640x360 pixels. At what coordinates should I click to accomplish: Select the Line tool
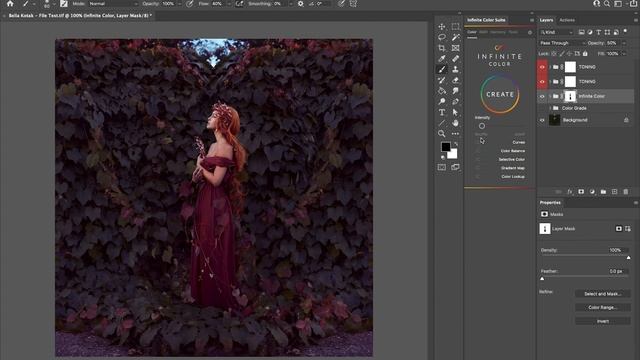coord(442,123)
